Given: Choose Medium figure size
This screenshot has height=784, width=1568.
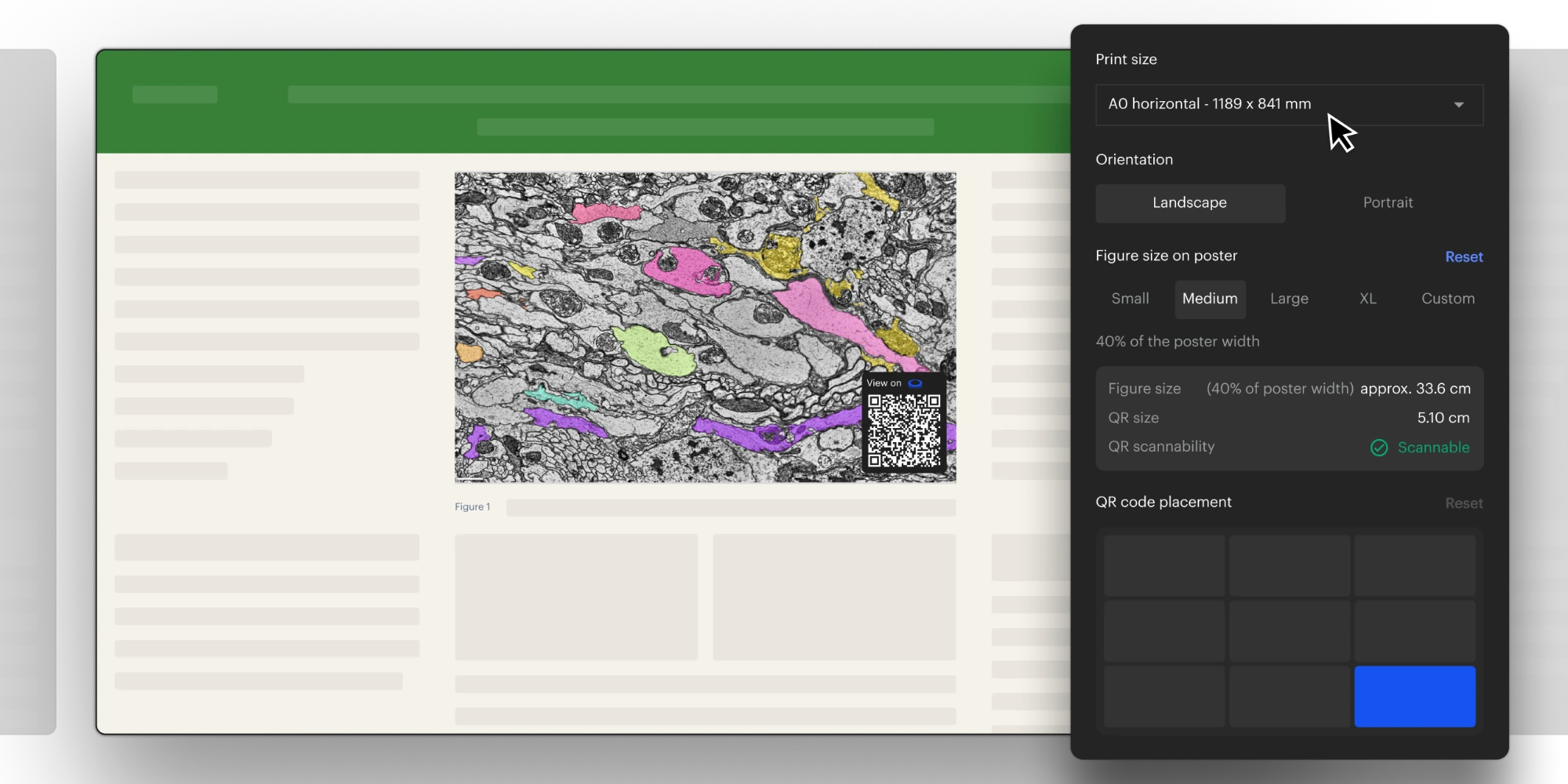Looking at the screenshot, I should pyautogui.click(x=1210, y=299).
